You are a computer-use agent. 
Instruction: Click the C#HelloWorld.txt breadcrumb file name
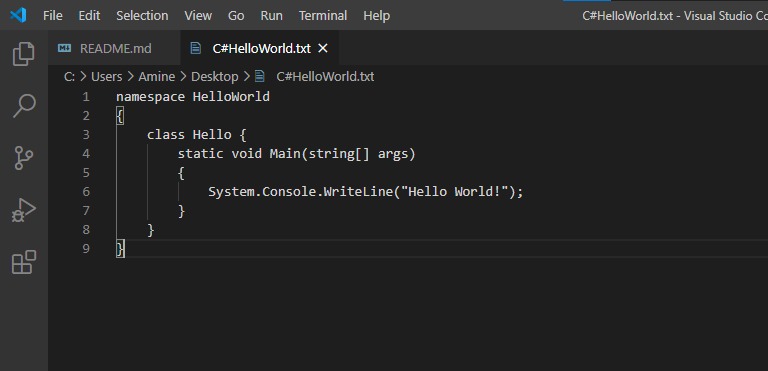325,76
